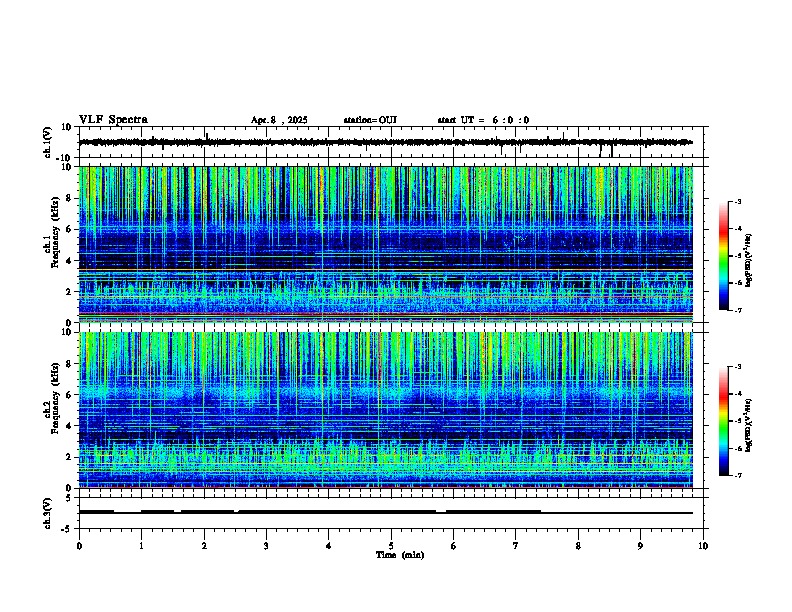The image size is (792, 612).
Task: Select the "ch.3(V)" axis label
Action: click(47, 513)
